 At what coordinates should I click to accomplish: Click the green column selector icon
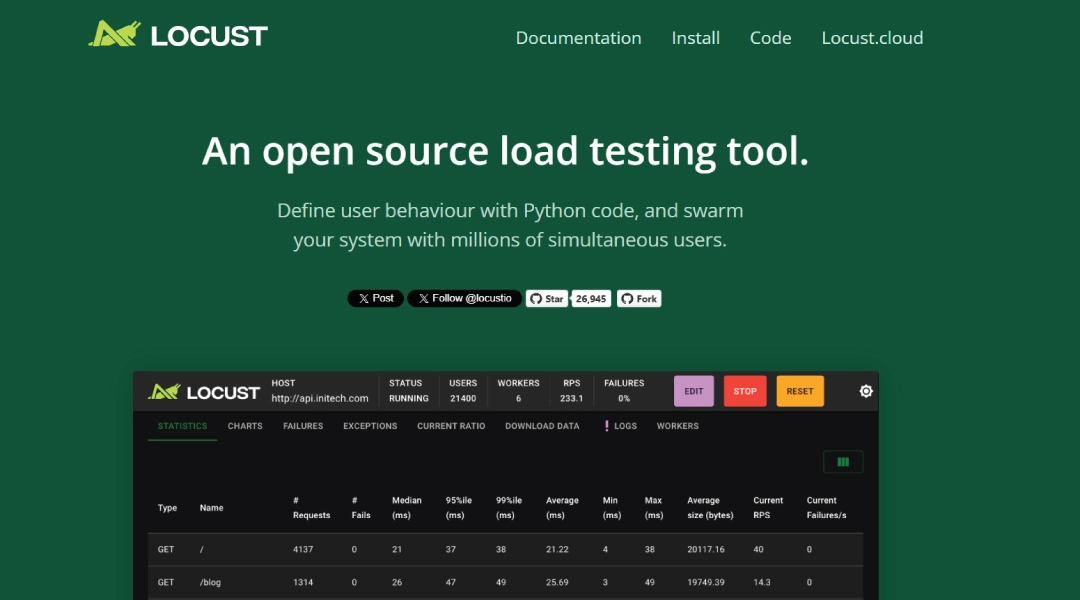[842, 462]
